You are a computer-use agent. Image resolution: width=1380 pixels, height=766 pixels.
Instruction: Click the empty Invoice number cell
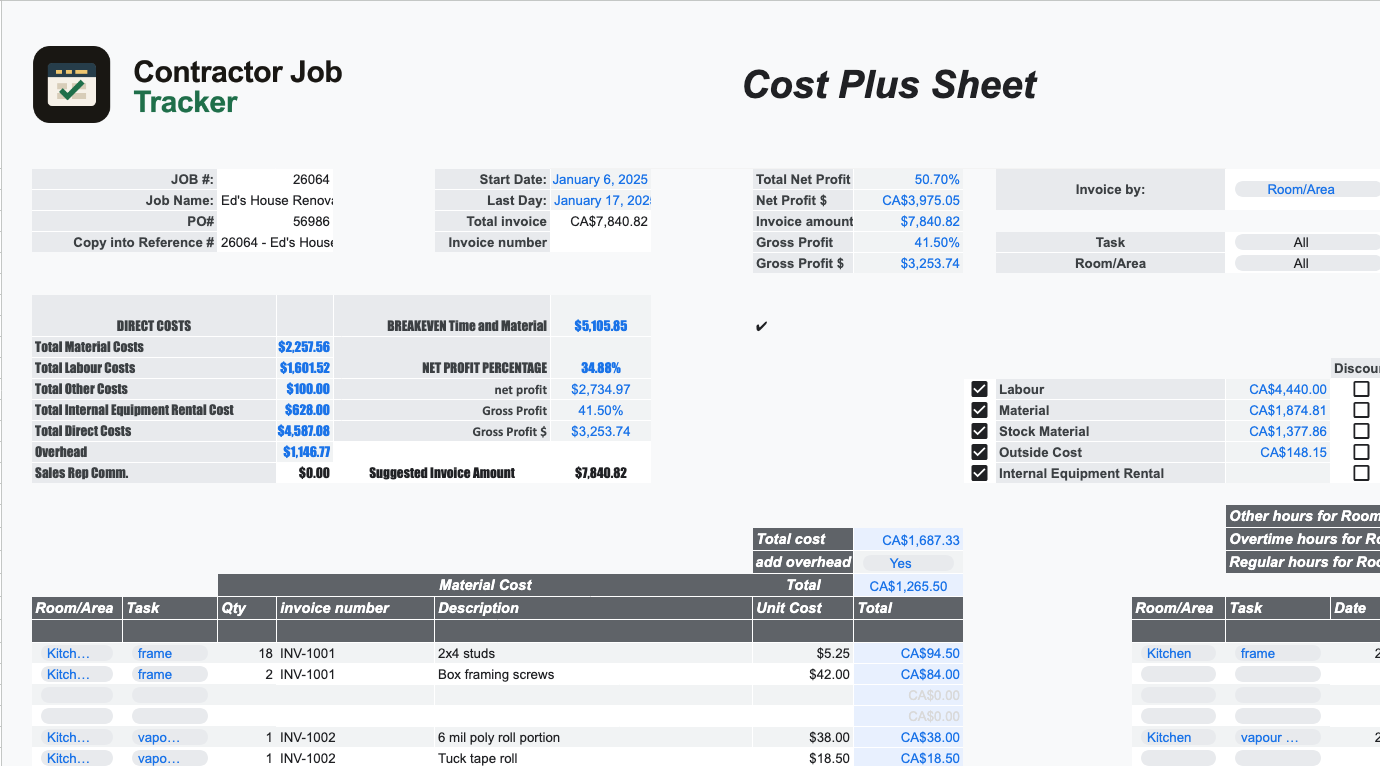point(600,242)
